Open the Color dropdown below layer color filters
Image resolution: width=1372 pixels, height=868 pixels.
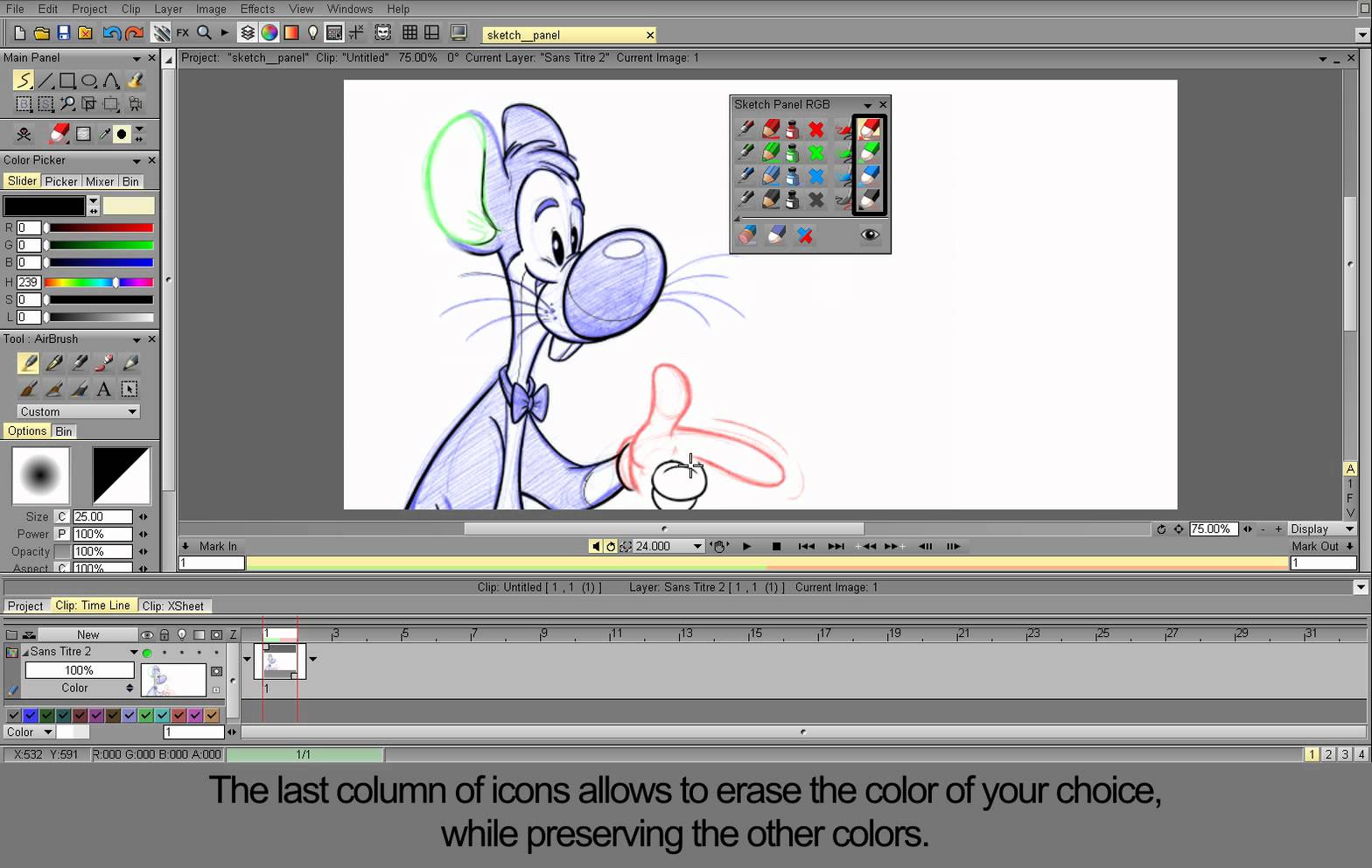29,731
